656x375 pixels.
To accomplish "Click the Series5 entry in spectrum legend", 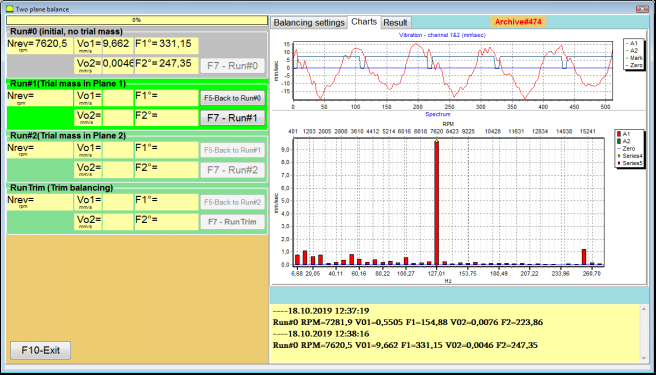I will pyautogui.click(x=629, y=162).
